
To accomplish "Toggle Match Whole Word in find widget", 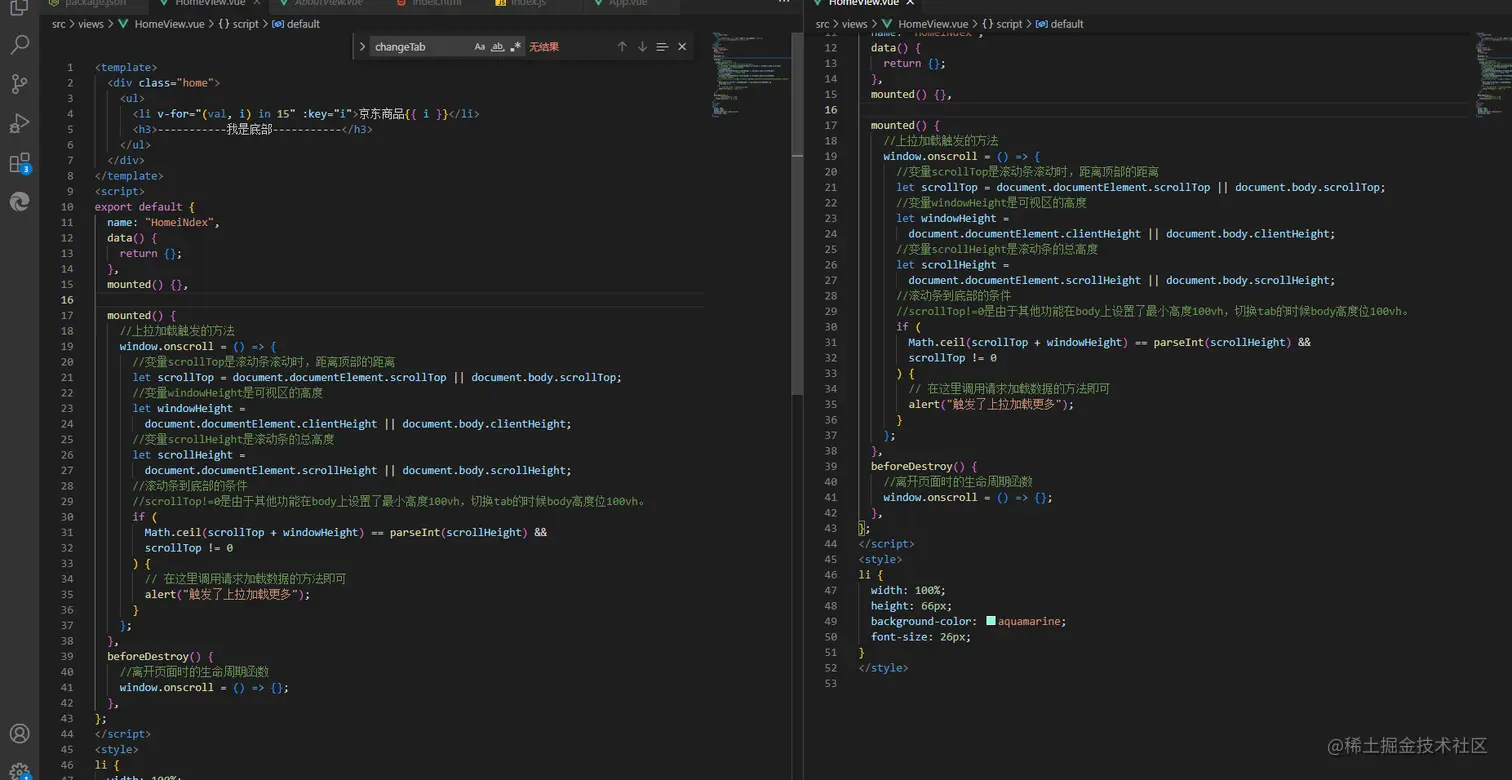I will 498,47.
